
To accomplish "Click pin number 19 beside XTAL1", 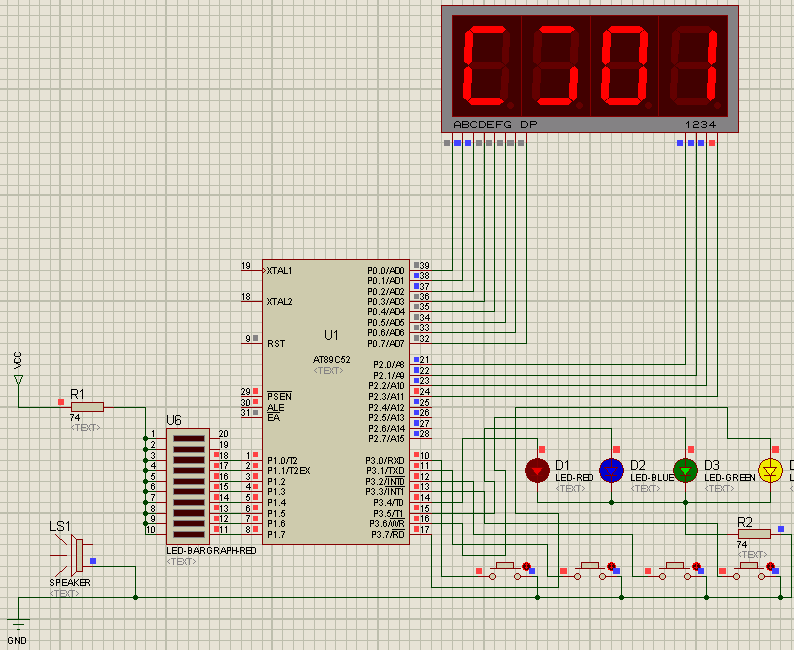I will pos(246,266).
